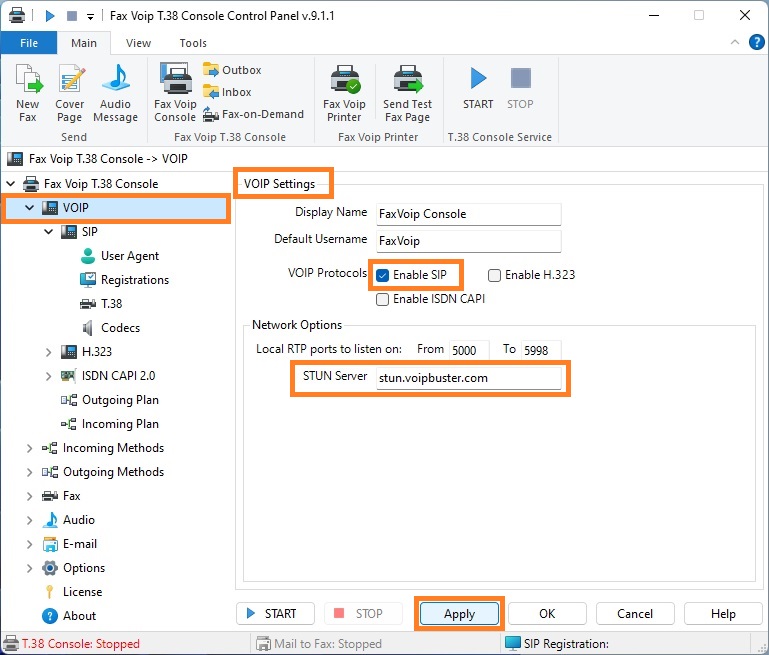Check the Enable ISDN CAPI checkbox
Viewport: 769px width, 655px height.
pyautogui.click(x=383, y=300)
